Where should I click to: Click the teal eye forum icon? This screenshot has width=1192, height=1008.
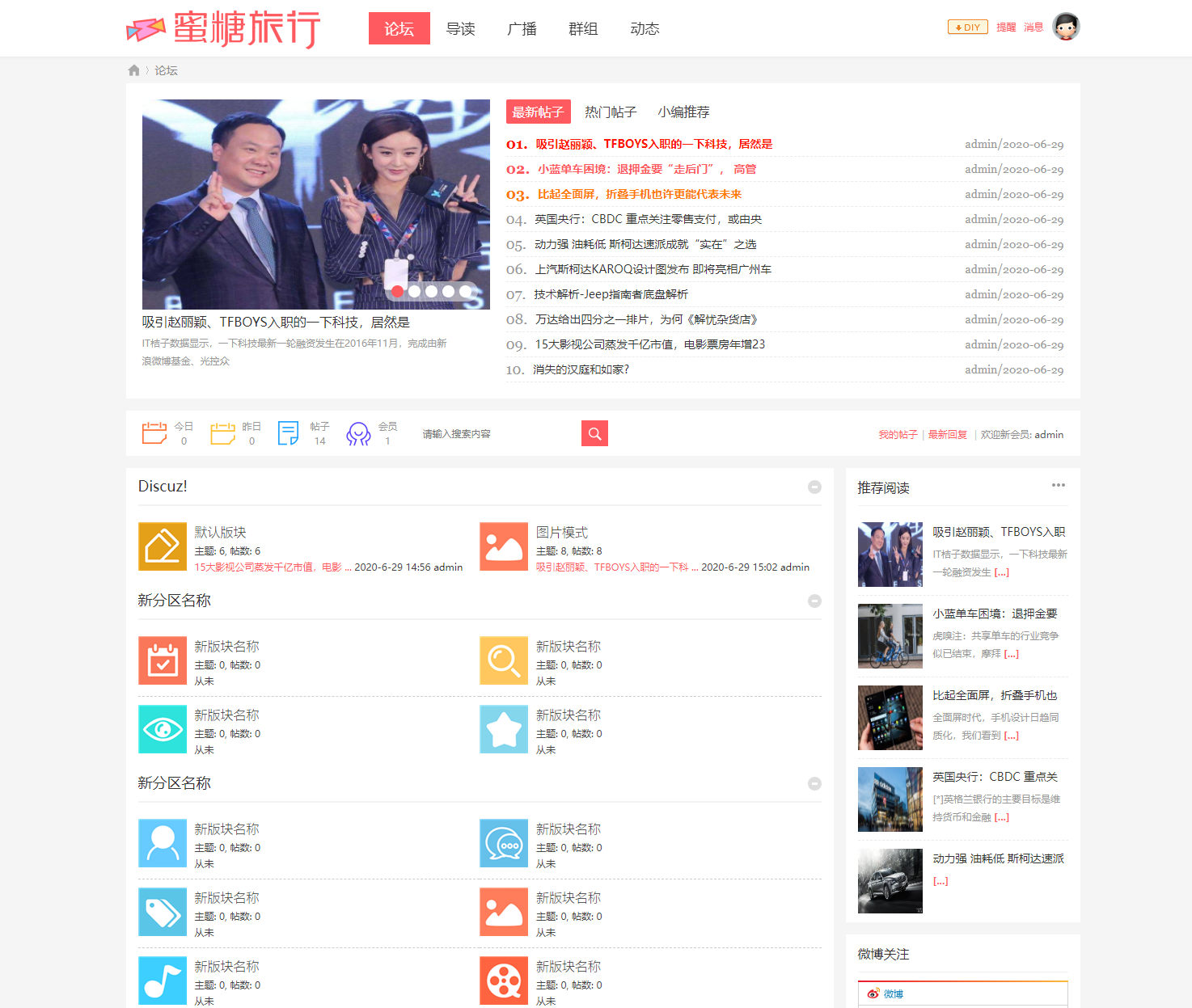(163, 729)
